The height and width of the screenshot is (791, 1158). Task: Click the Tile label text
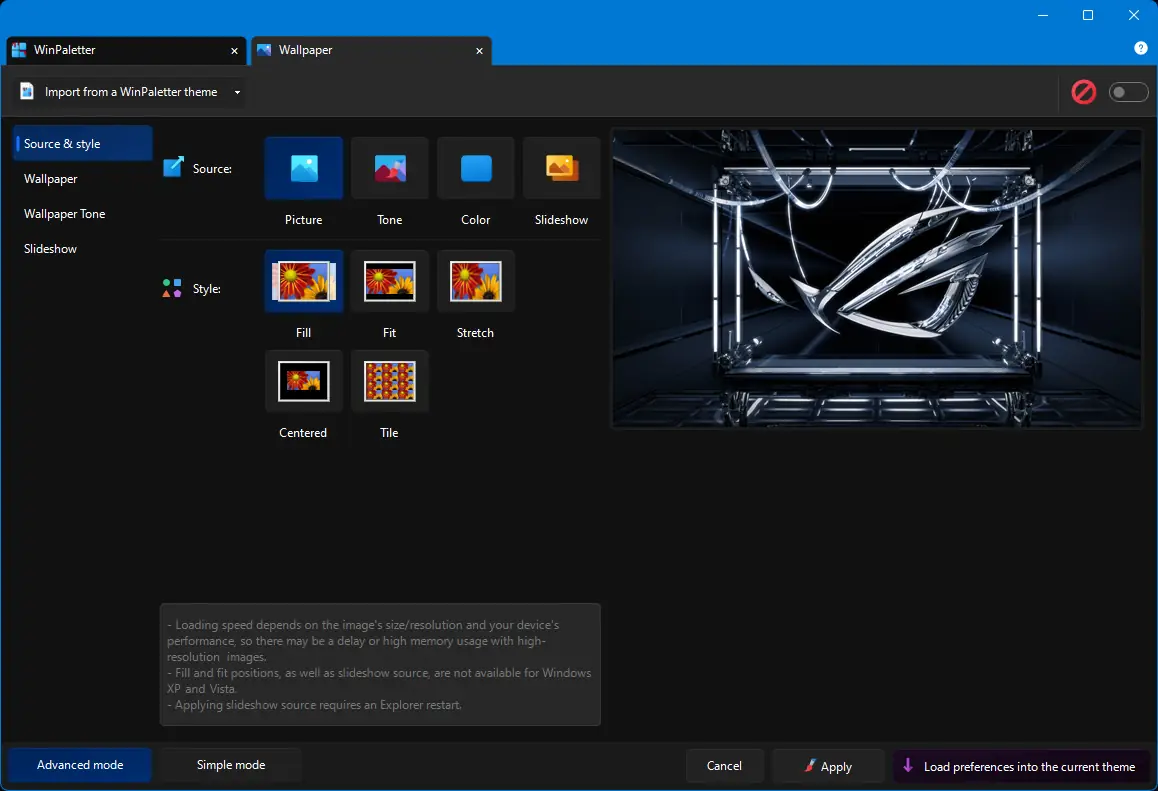[389, 433]
